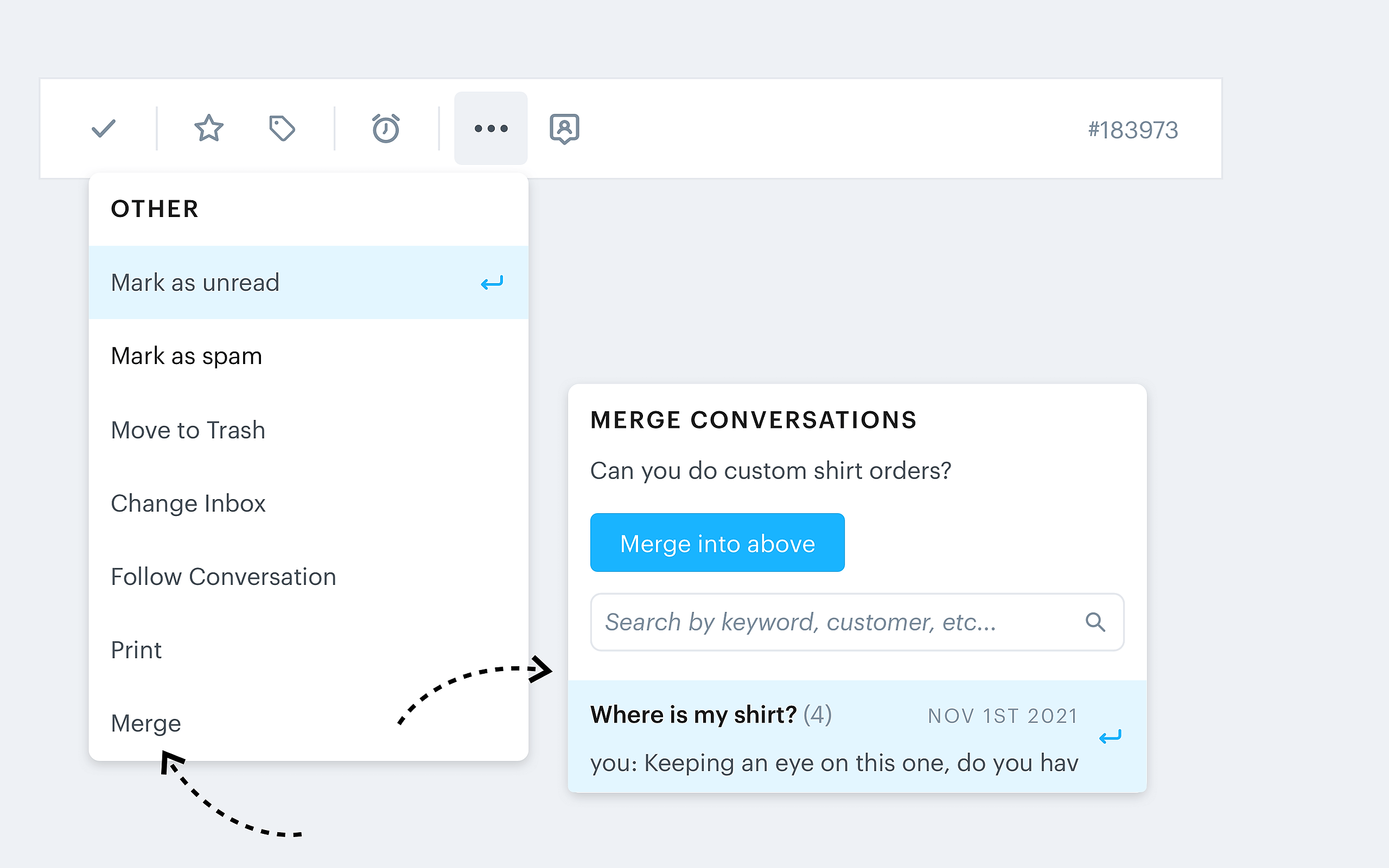Click the snooze alarm clock icon
This screenshot has width=1389, height=868.
(x=386, y=129)
